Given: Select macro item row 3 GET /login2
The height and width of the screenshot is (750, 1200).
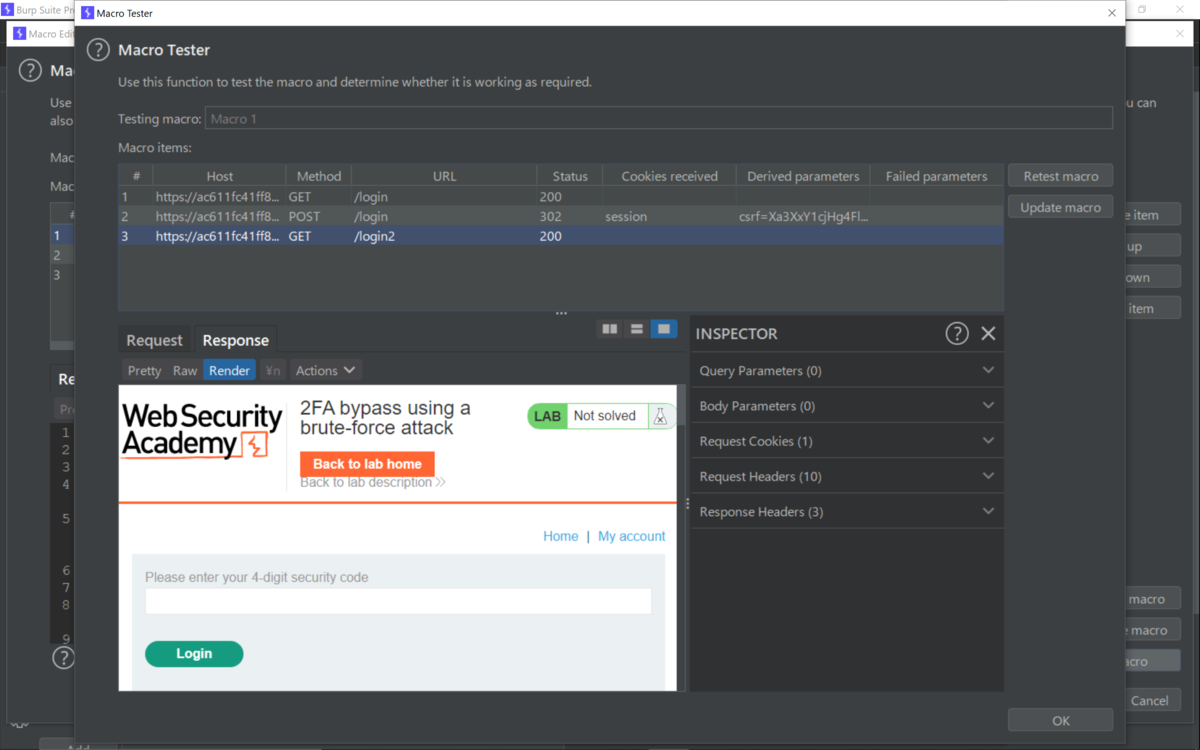Looking at the screenshot, I should coord(561,236).
